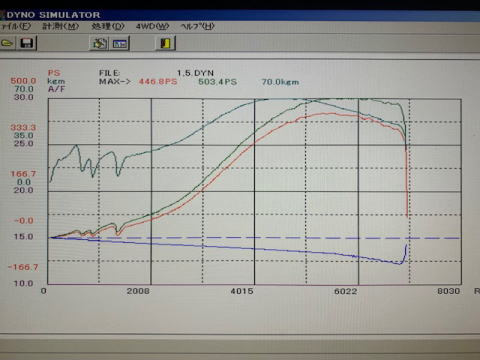Click the kgm torque legend label
Image resolution: width=480 pixels, height=360 pixels.
point(56,81)
